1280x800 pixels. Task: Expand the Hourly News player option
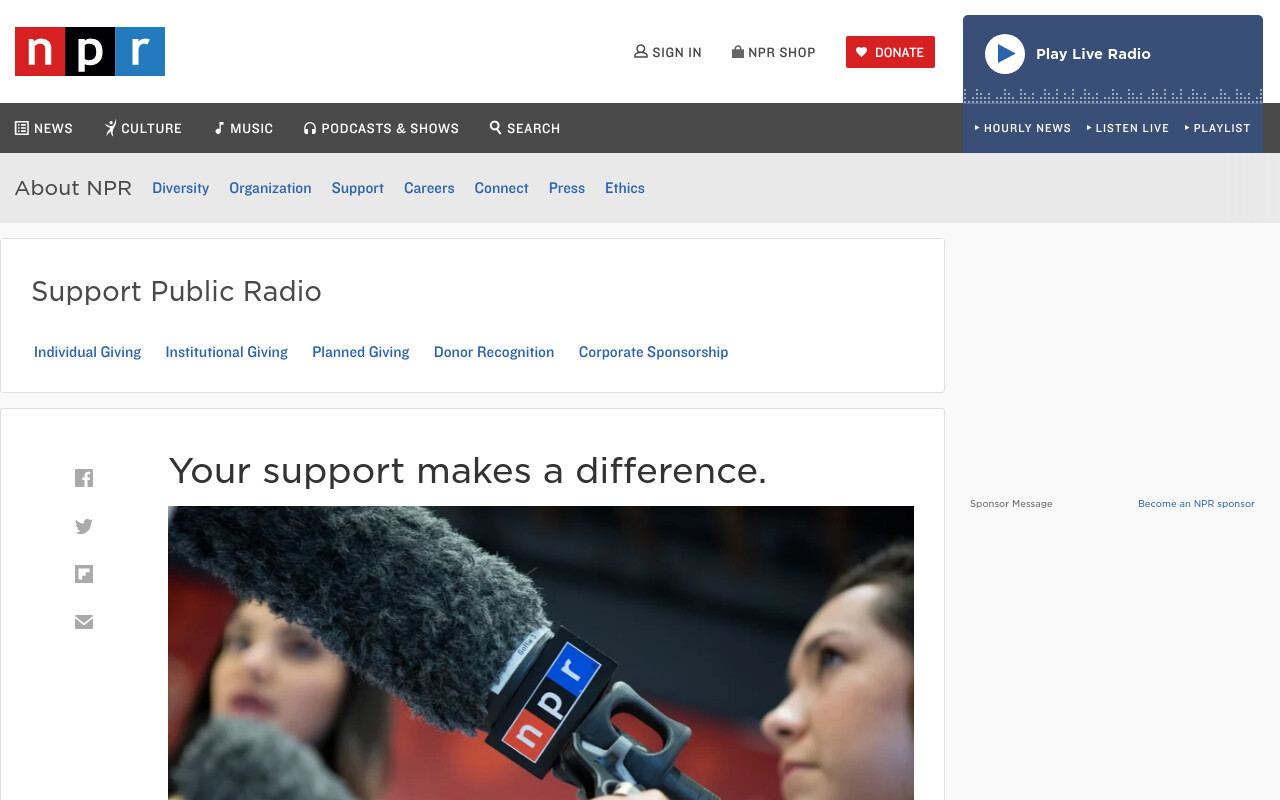click(1023, 128)
